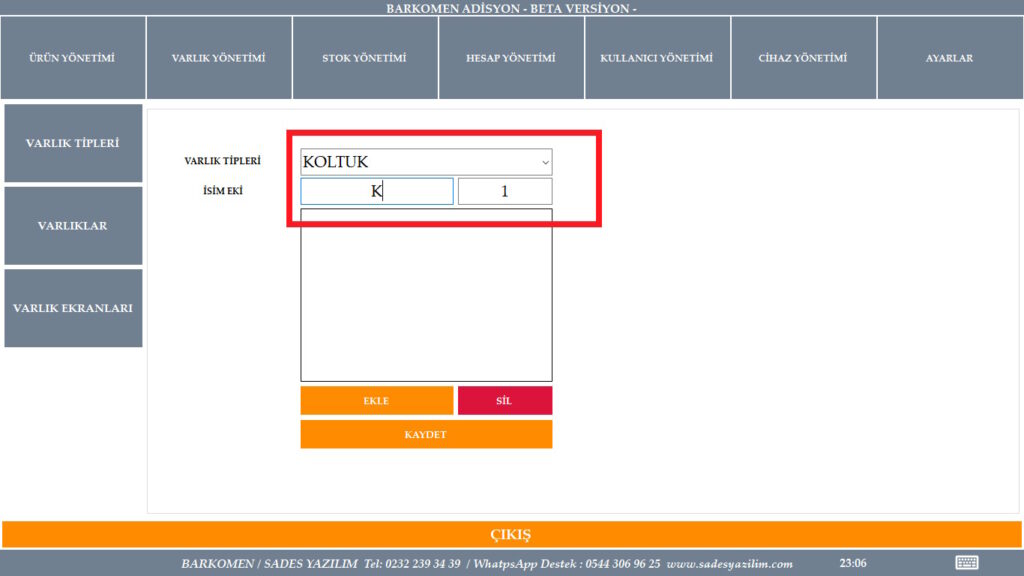Exit via the ÇIKIŞ bar

click(512, 534)
